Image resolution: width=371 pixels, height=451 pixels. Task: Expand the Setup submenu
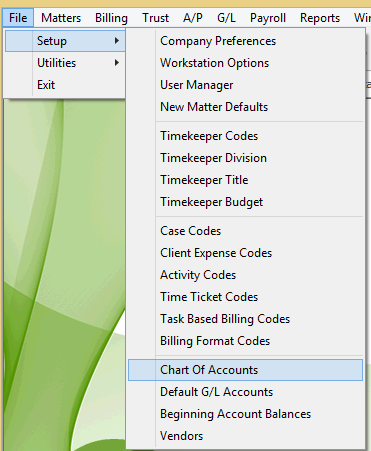65,41
